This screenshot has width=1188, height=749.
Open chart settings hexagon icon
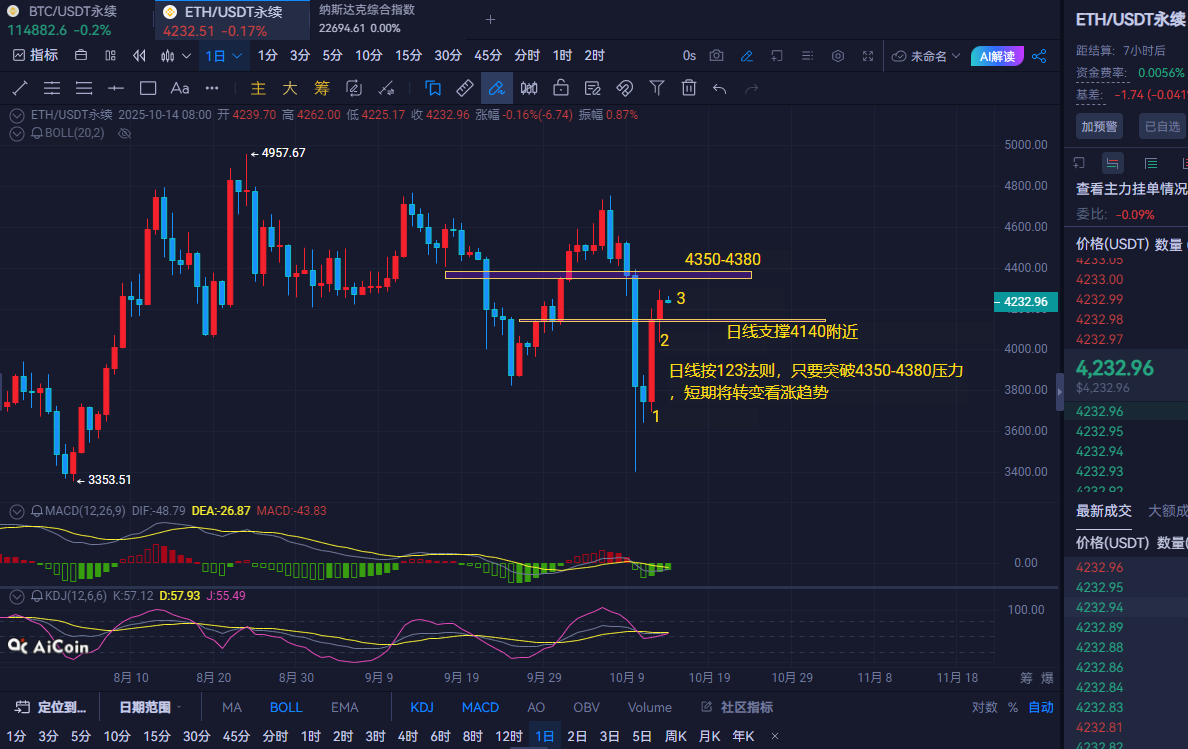pos(838,56)
